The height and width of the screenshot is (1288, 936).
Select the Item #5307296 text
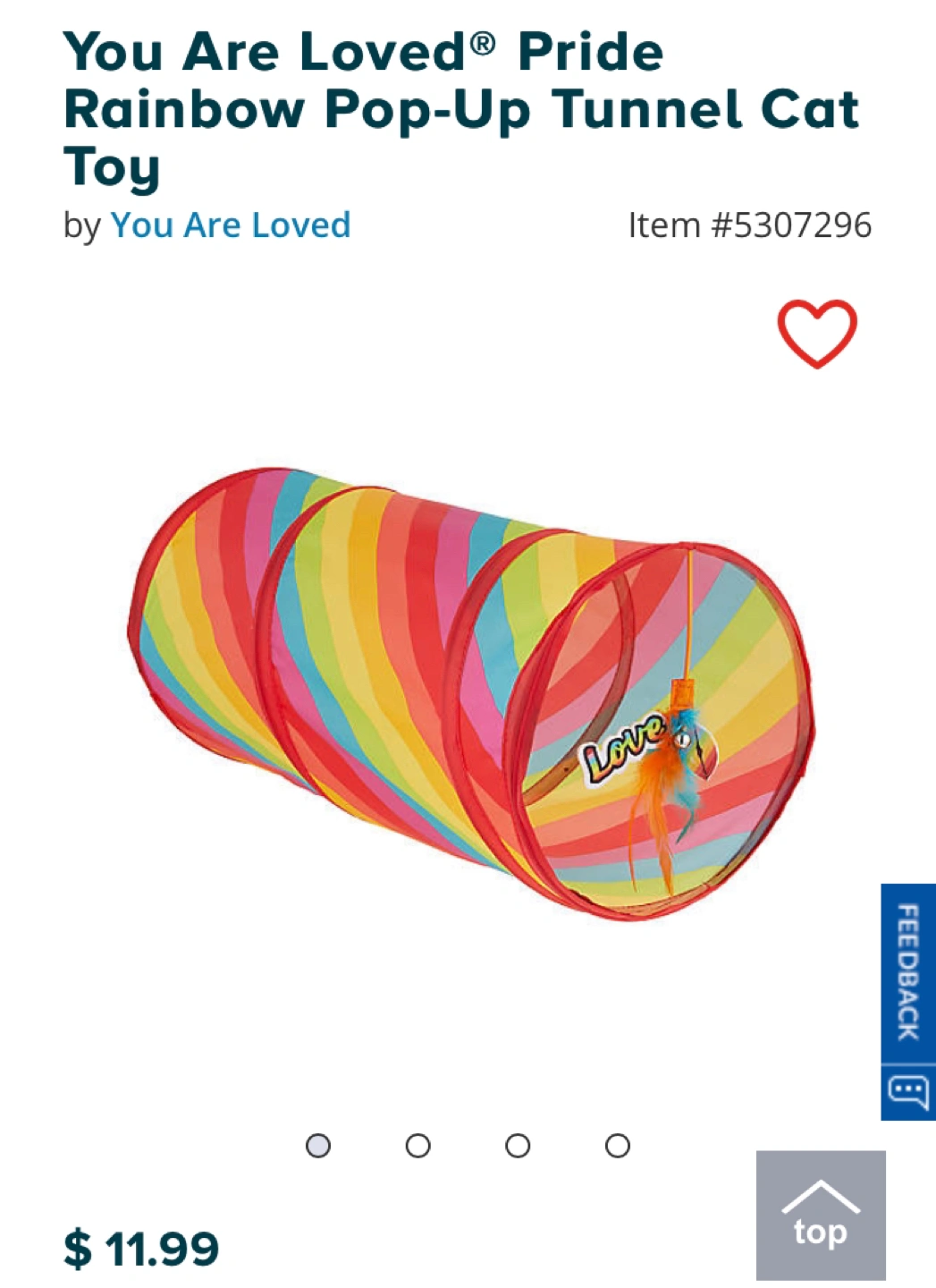coord(749,225)
